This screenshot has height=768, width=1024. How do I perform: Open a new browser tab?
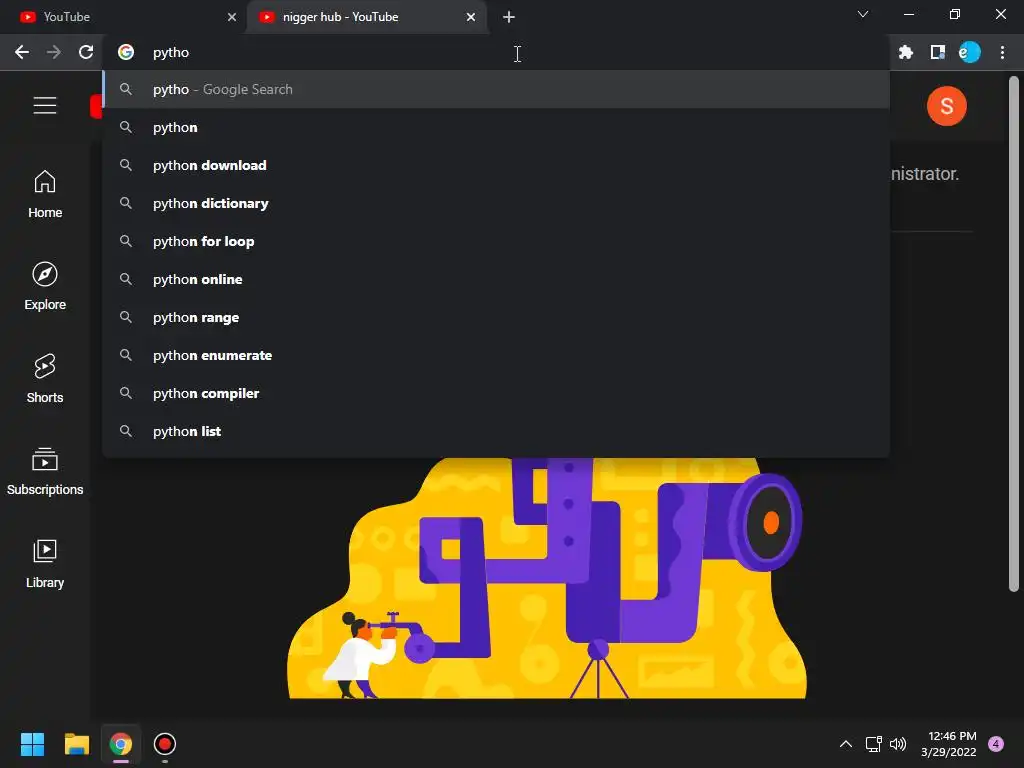(x=509, y=17)
